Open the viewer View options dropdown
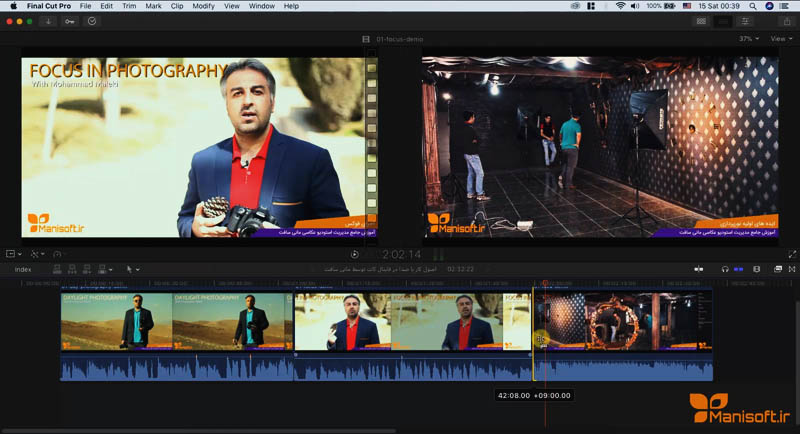Image resolution: width=800 pixels, height=434 pixels. point(781,39)
